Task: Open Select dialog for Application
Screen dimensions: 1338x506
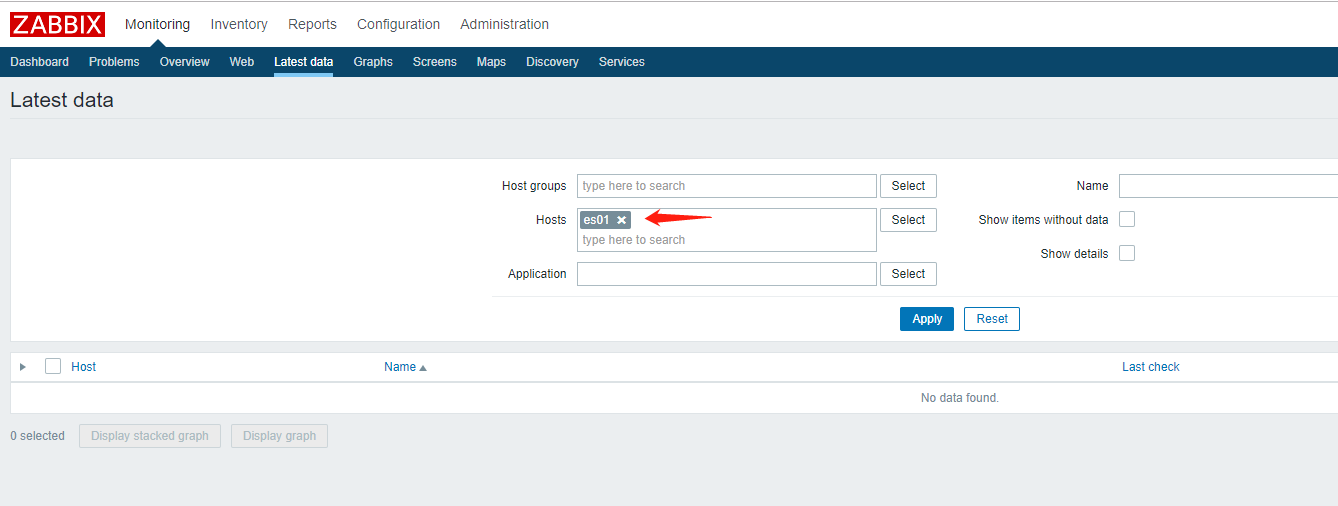Action: [908, 274]
